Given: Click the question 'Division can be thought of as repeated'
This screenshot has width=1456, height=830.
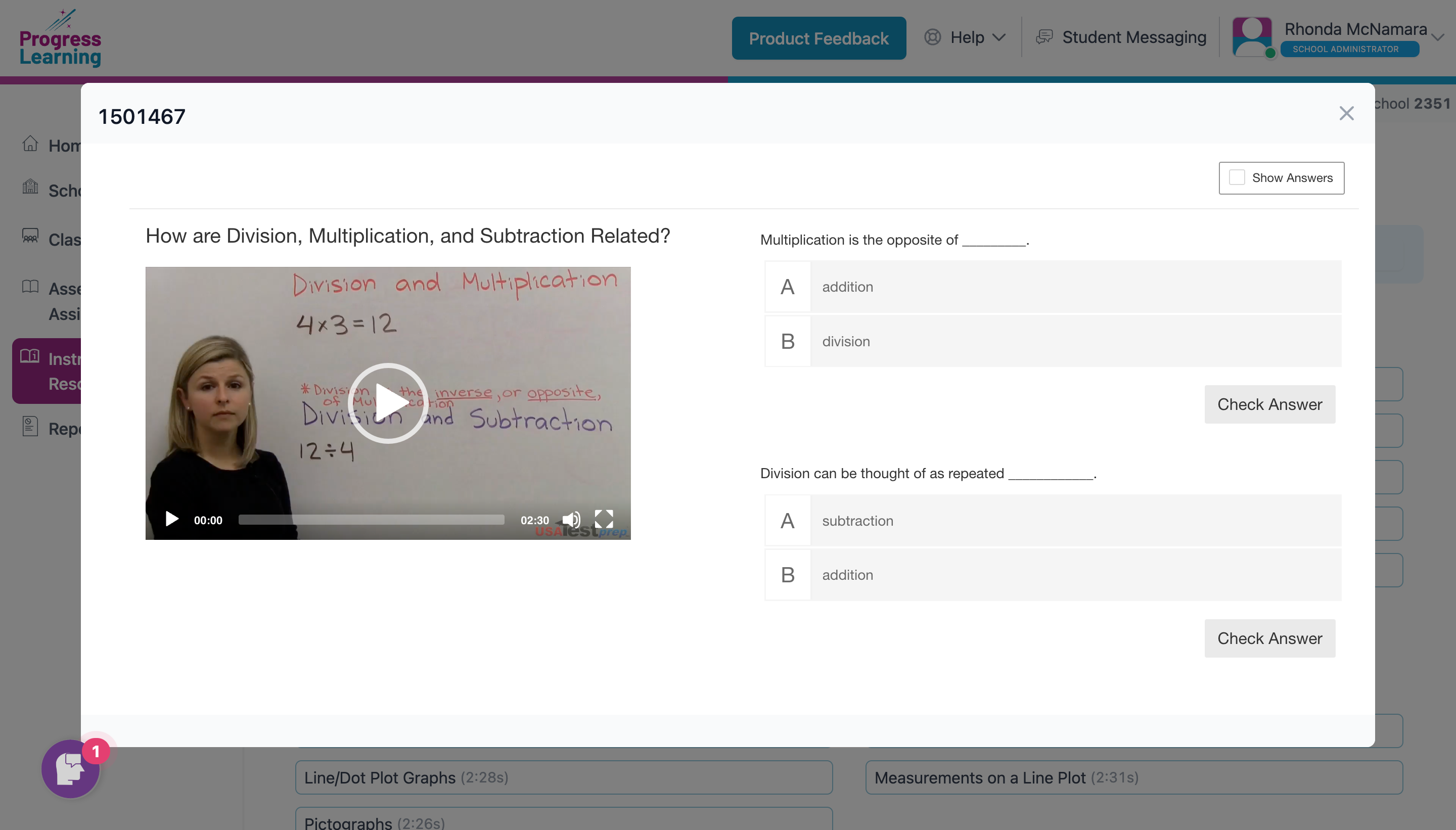Looking at the screenshot, I should [x=928, y=473].
